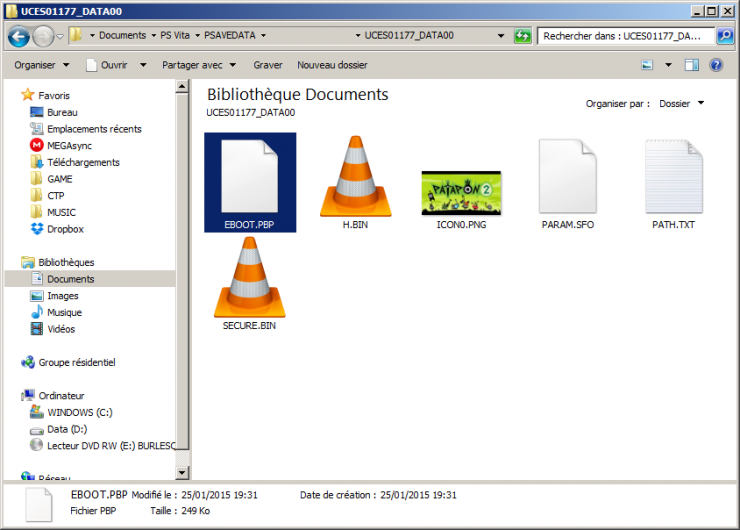
Task: Open Emplacements récents in sidebar
Action: pos(85,129)
